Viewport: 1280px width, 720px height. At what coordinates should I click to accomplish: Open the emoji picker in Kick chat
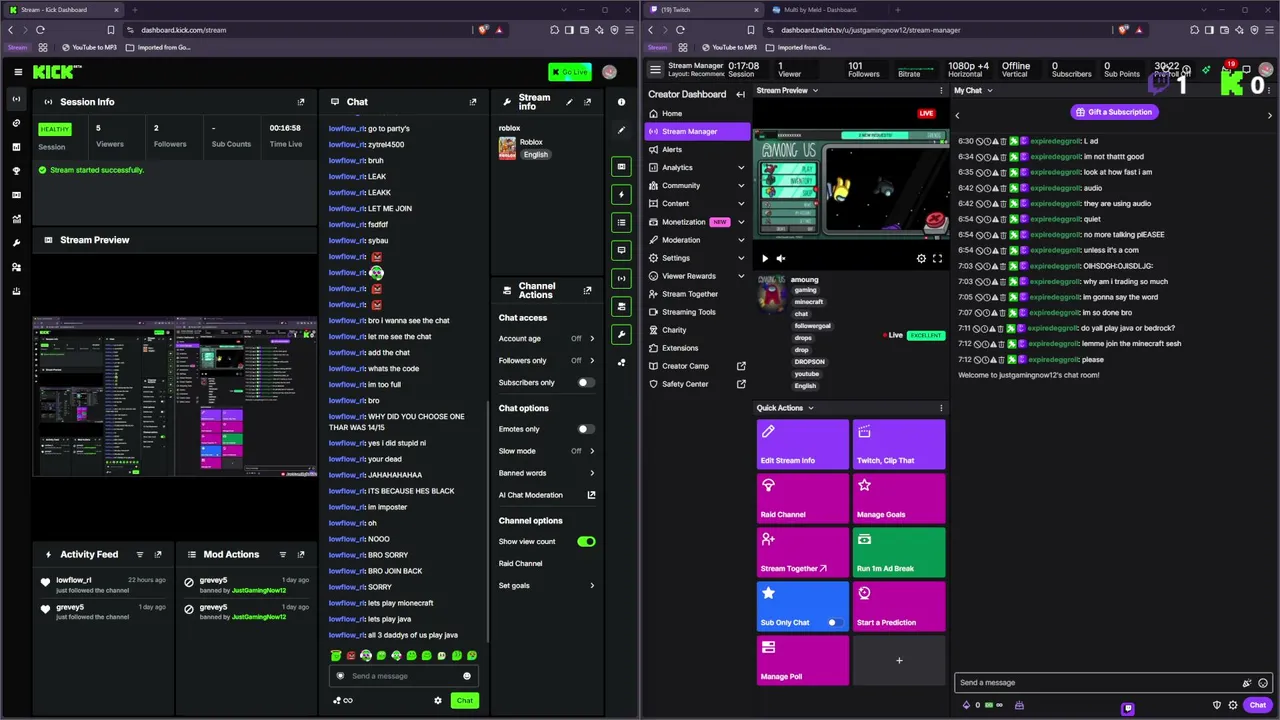(466, 676)
